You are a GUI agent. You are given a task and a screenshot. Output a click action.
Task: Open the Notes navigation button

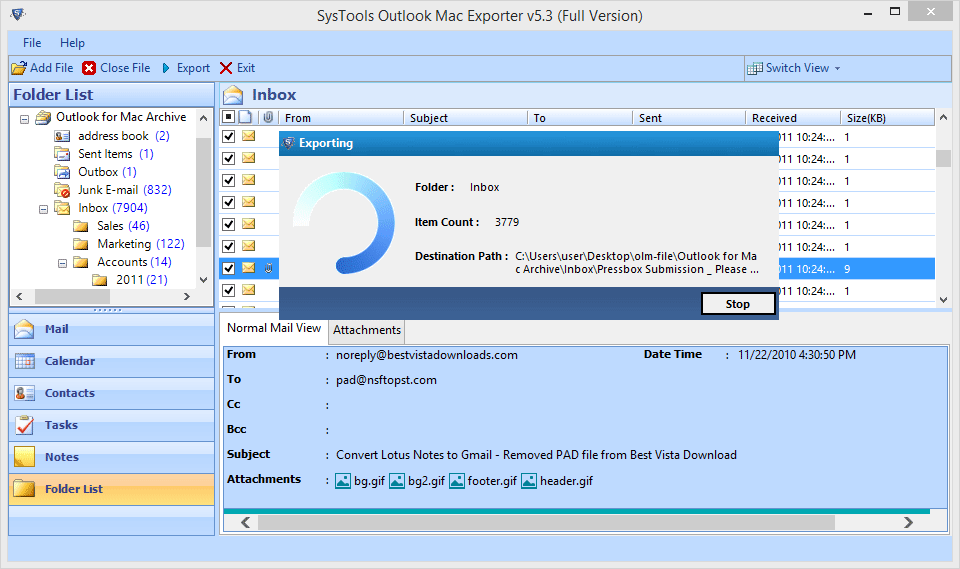111,456
